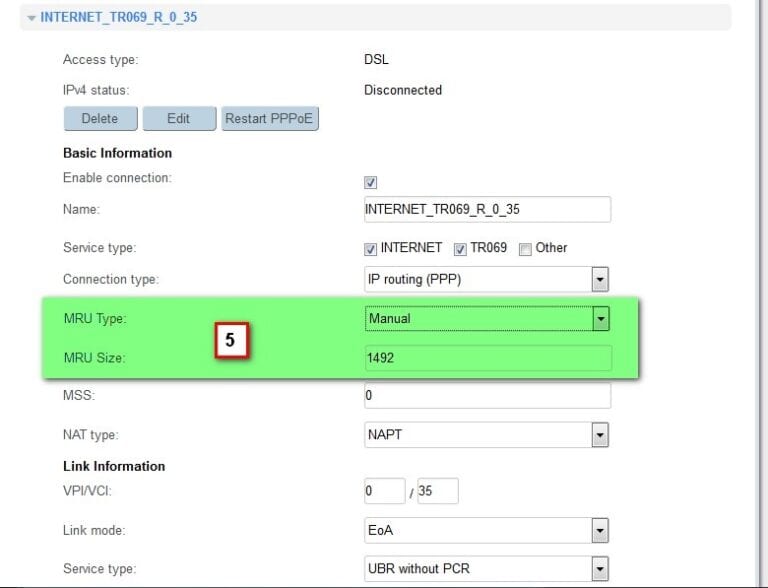Expand the NAT type dropdown
Viewport: 768px width, 588px height.
[x=487, y=435]
